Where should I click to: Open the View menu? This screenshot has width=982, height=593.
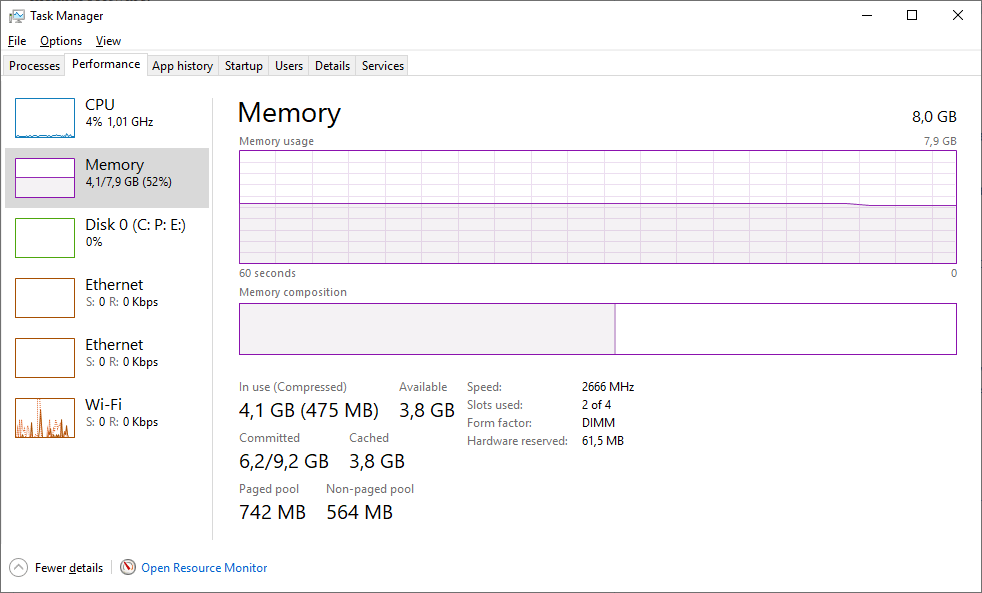coord(108,41)
